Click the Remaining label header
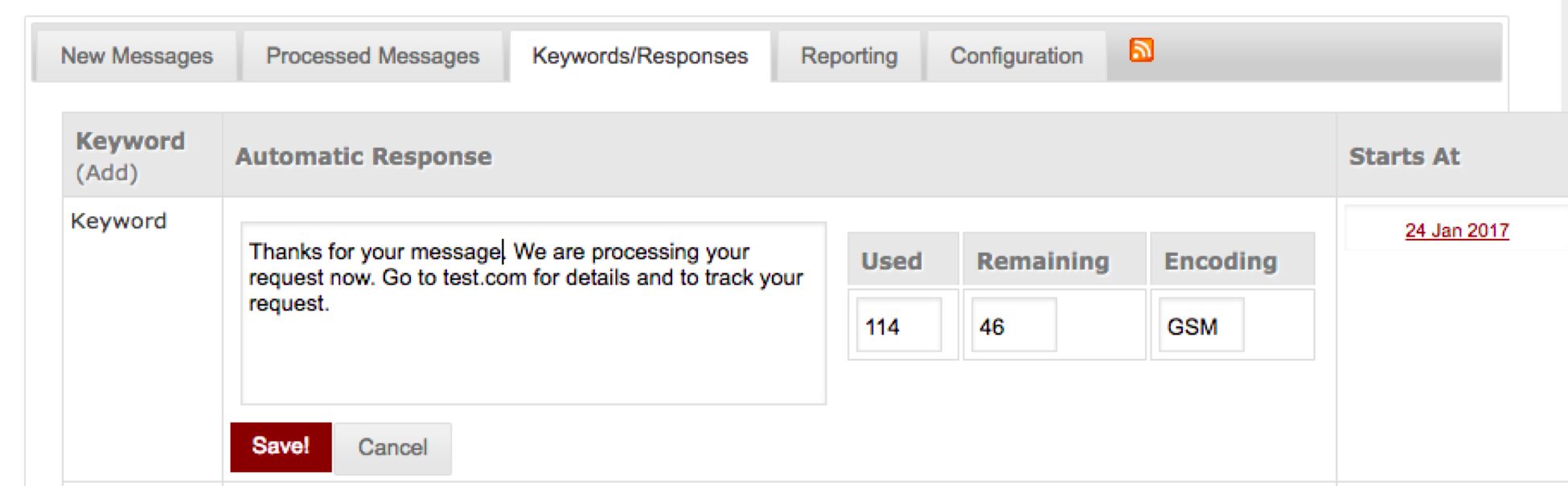Viewport: 1568px width, 486px height. [x=1043, y=261]
